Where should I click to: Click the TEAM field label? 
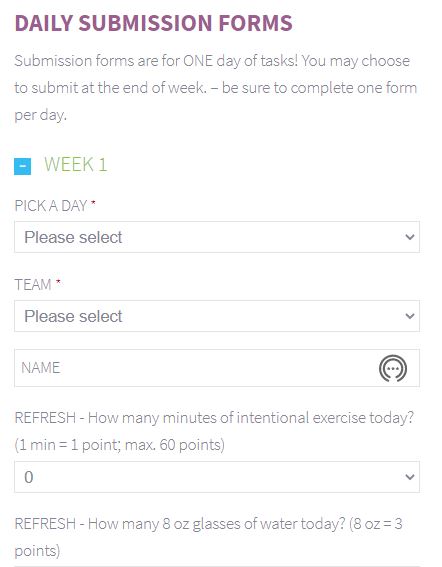(33, 285)
